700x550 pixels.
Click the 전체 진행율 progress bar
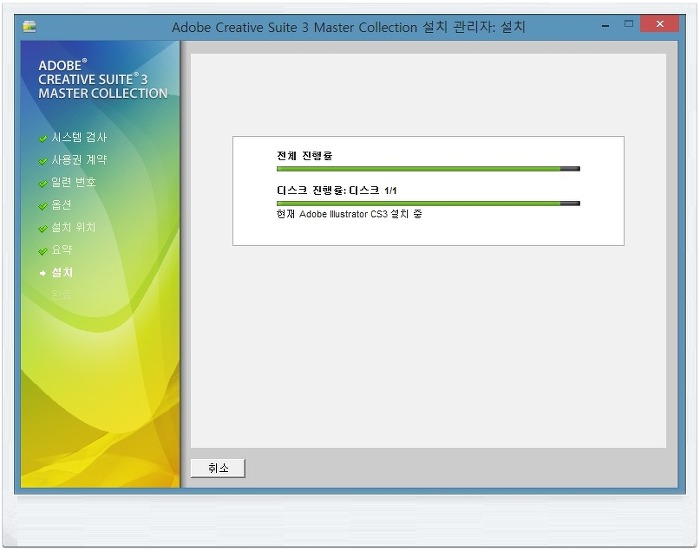(428, 169)
